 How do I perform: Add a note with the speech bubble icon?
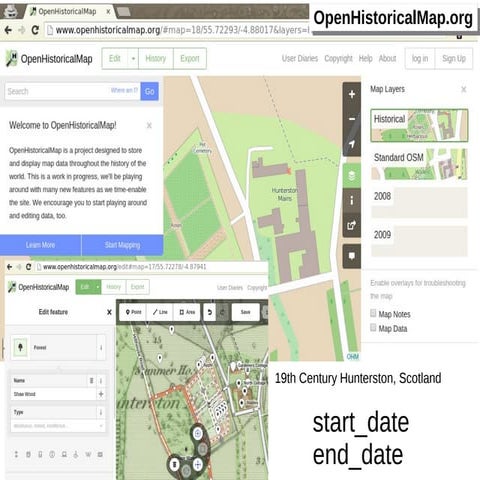(352, 256)
